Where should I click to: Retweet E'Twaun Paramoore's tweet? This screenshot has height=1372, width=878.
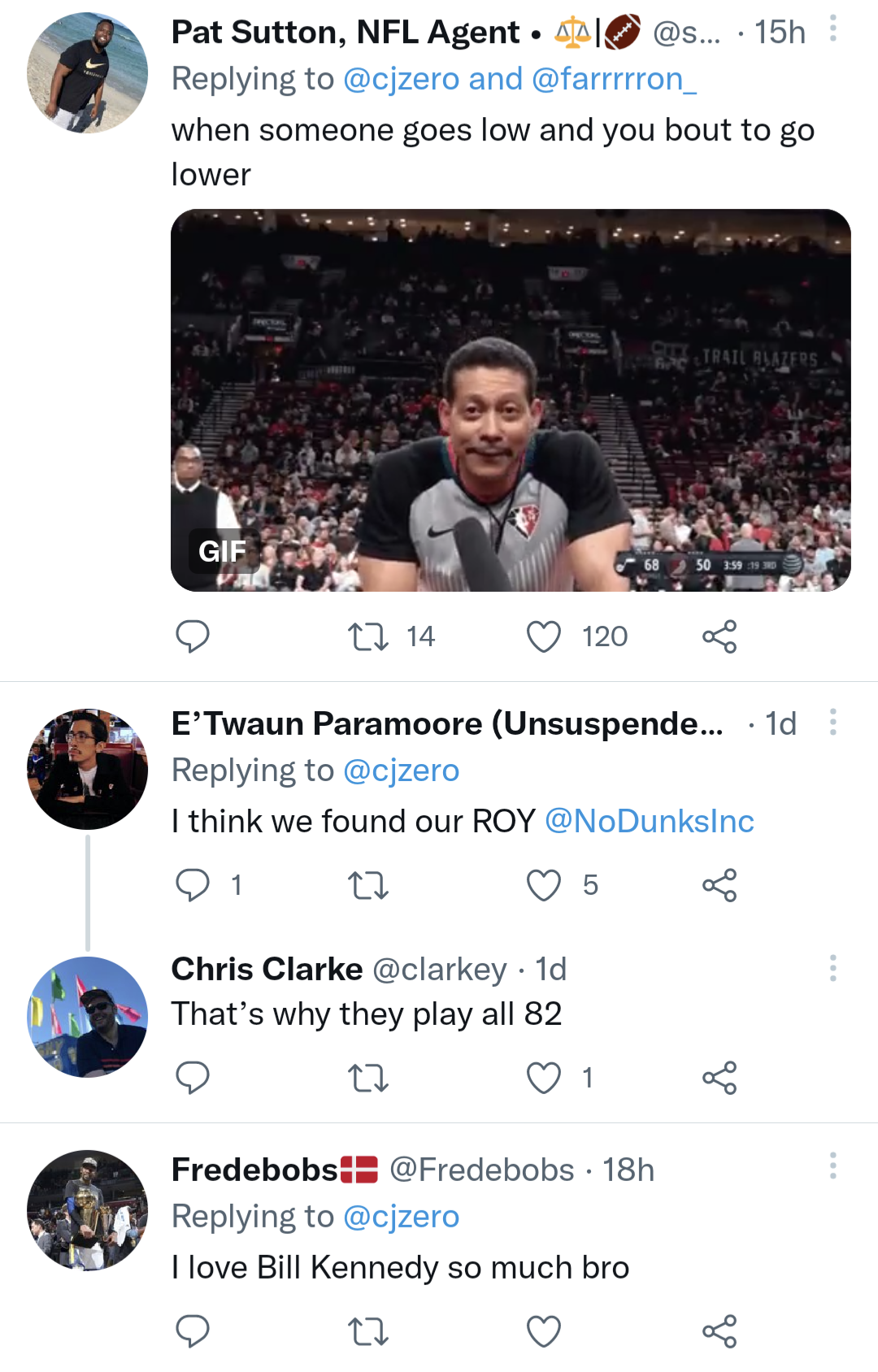367,885
